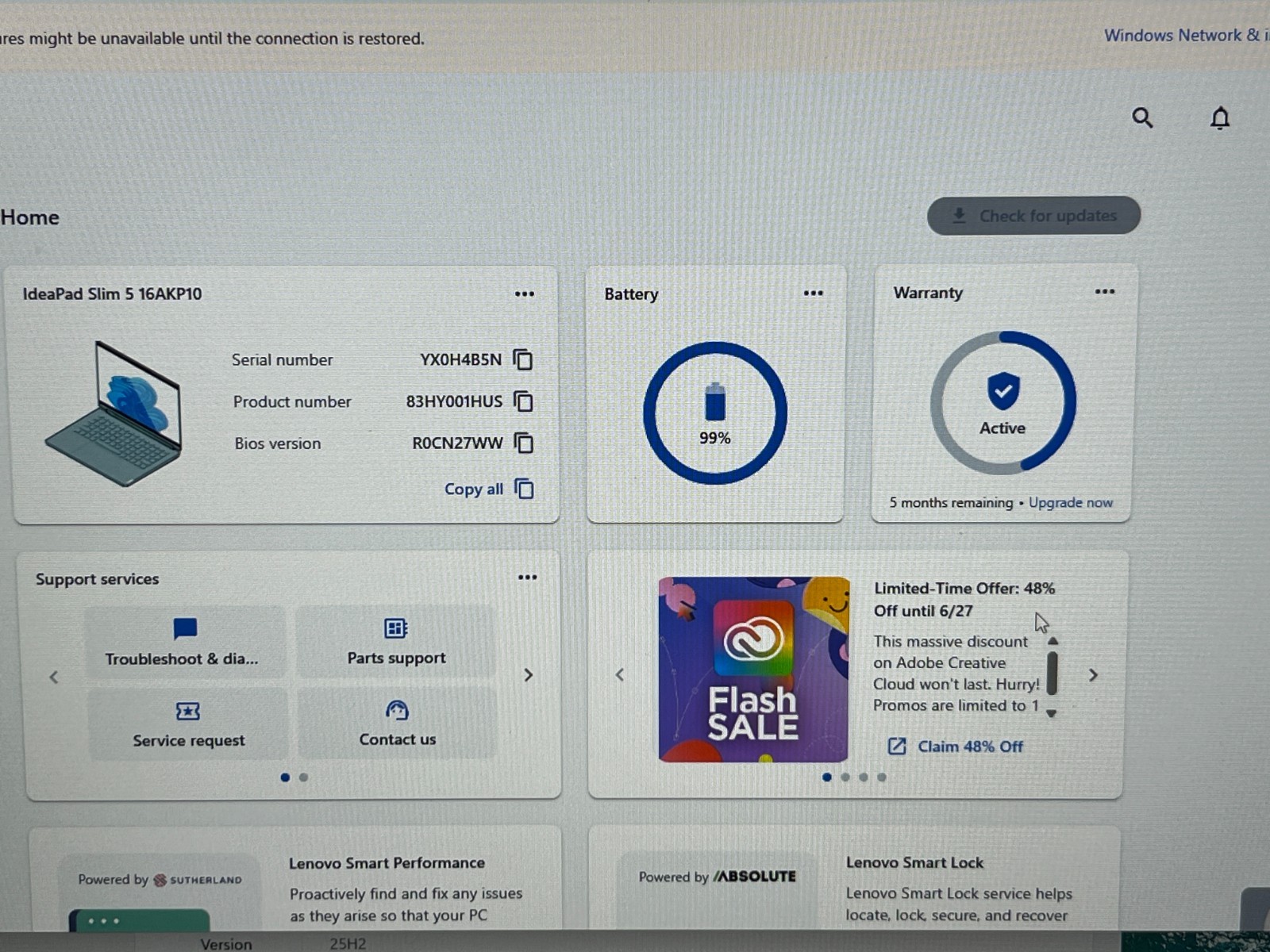Select third promo carousel dot
Image resolution: width=1270 pixels, height=952 pixels.
tap(864, 777)
